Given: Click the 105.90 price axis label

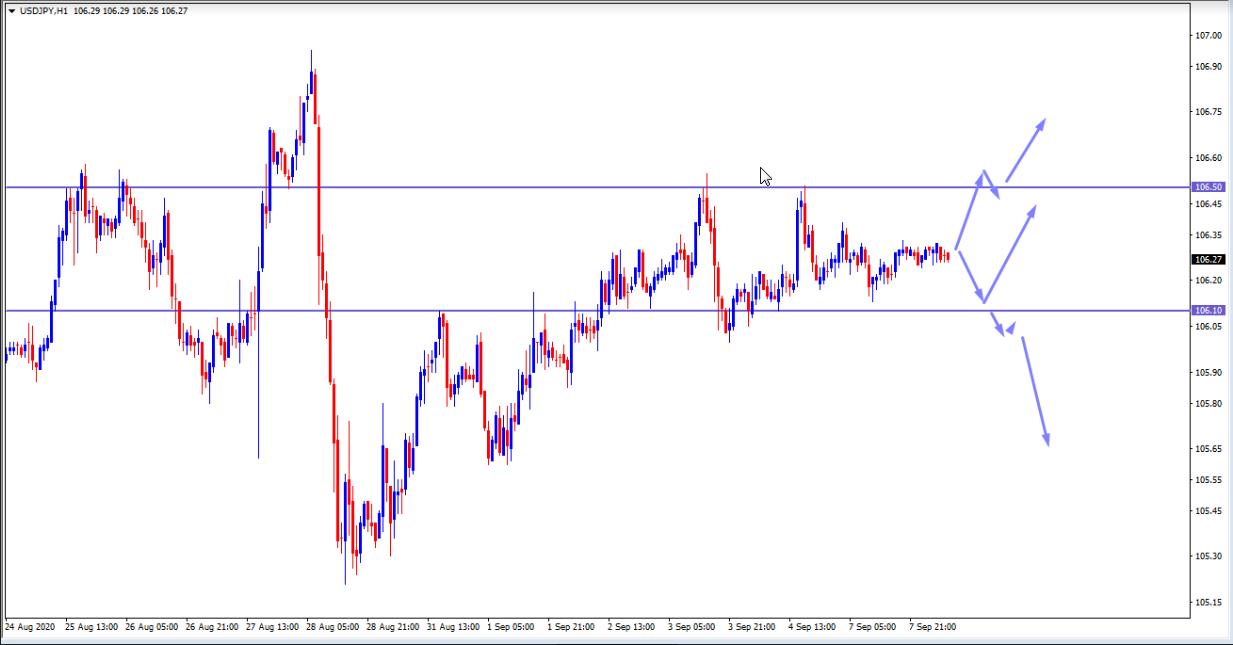Looking at the screenshot, I should pyautogui.click(x=1208, y=373).
